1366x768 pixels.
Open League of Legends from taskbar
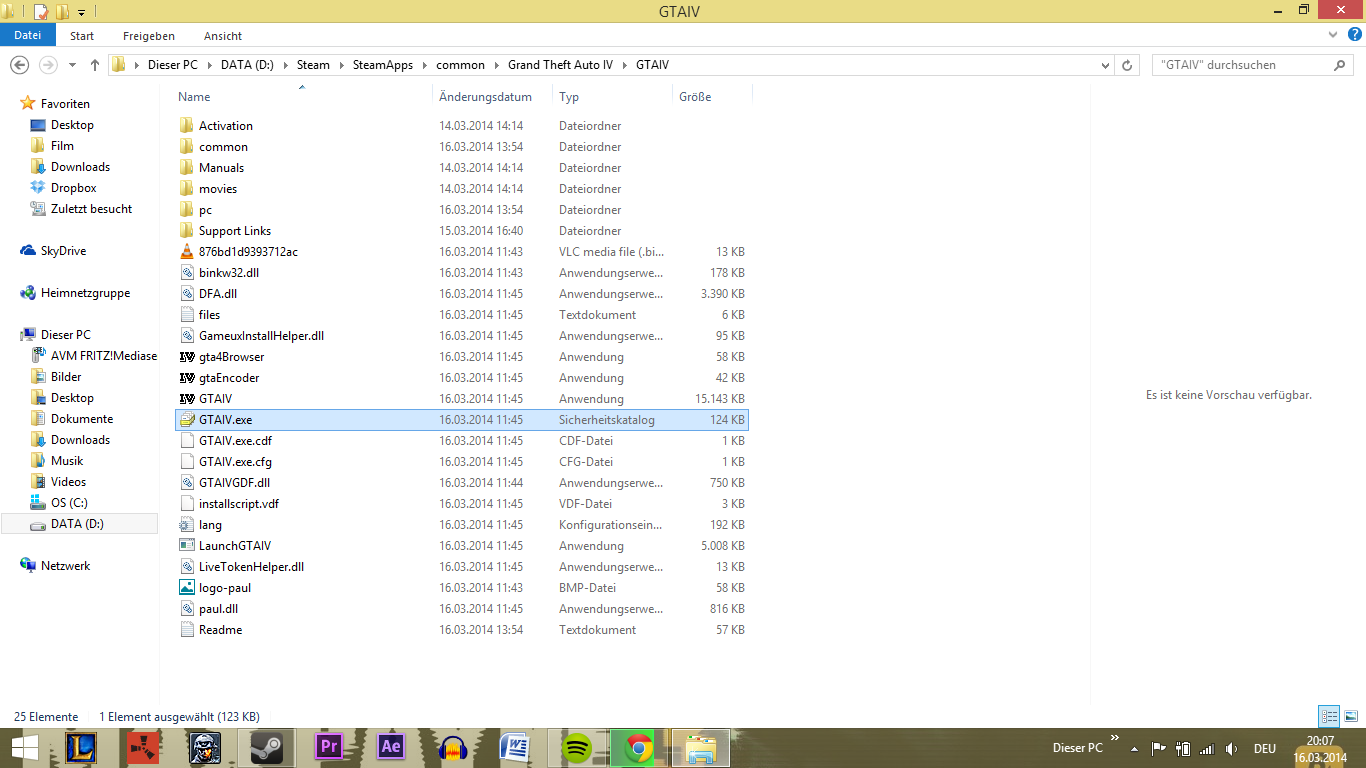tap(82, 748)
